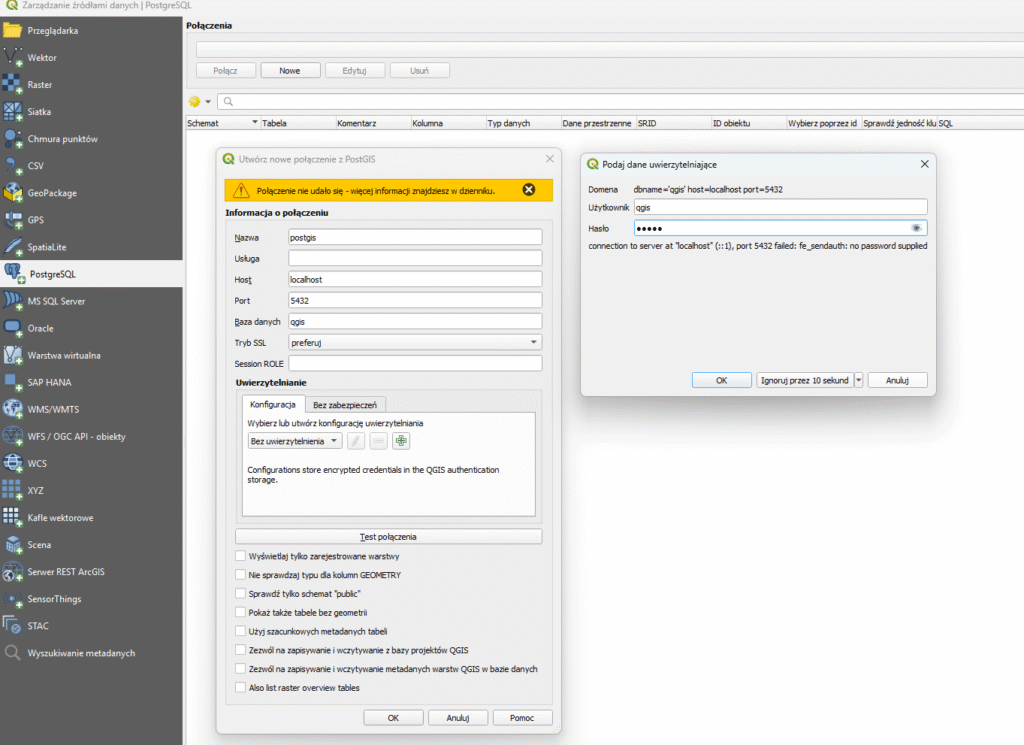Click the 'Test połączenia' button
Viewport: 1024px width, 745px height.
[388, 537]
